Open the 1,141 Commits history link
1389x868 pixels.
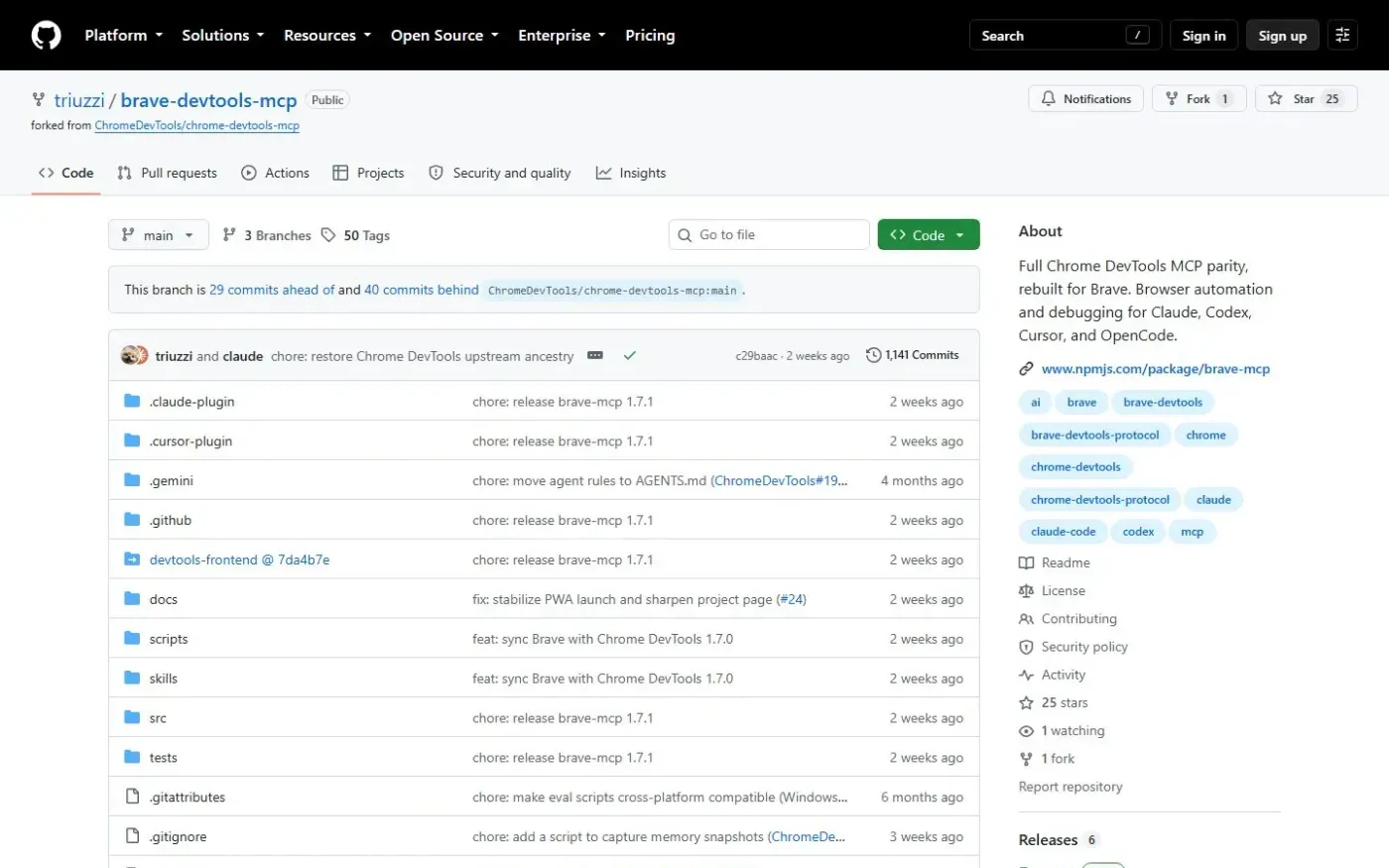[913, 355]
